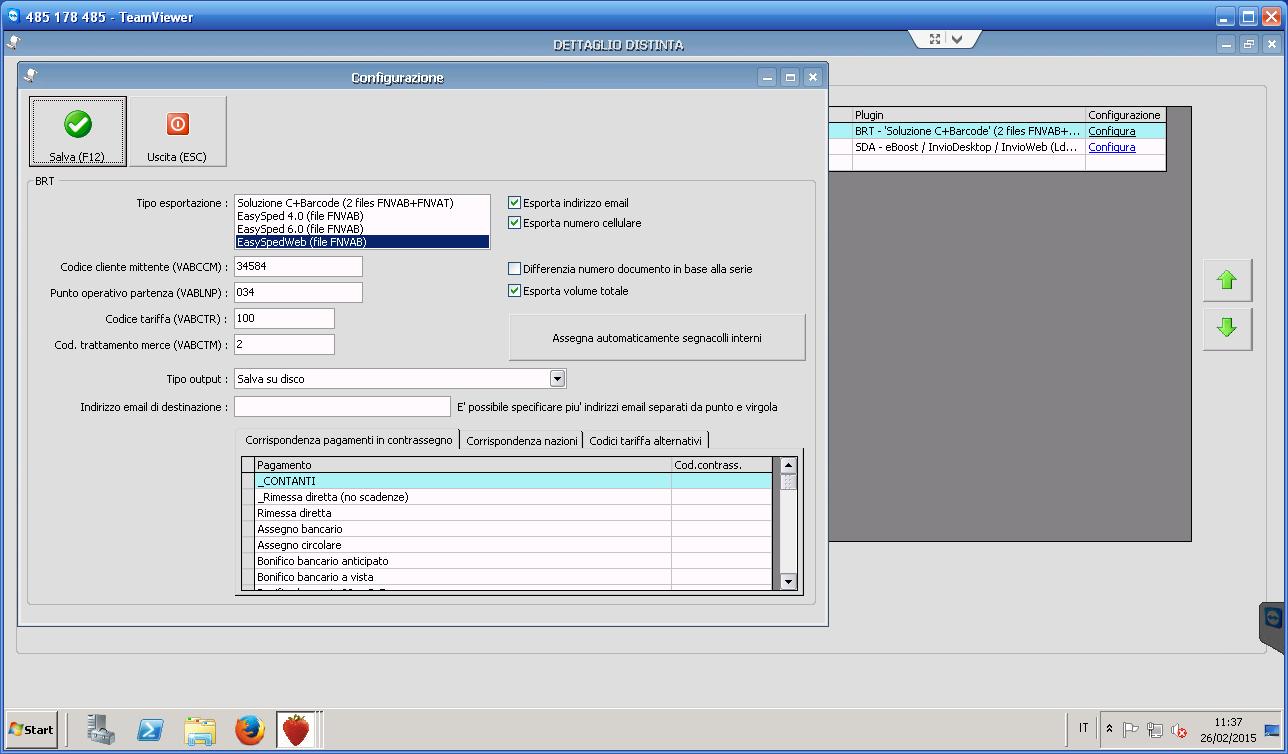Click Configura link for BRT plugin

pos(1111,131)
